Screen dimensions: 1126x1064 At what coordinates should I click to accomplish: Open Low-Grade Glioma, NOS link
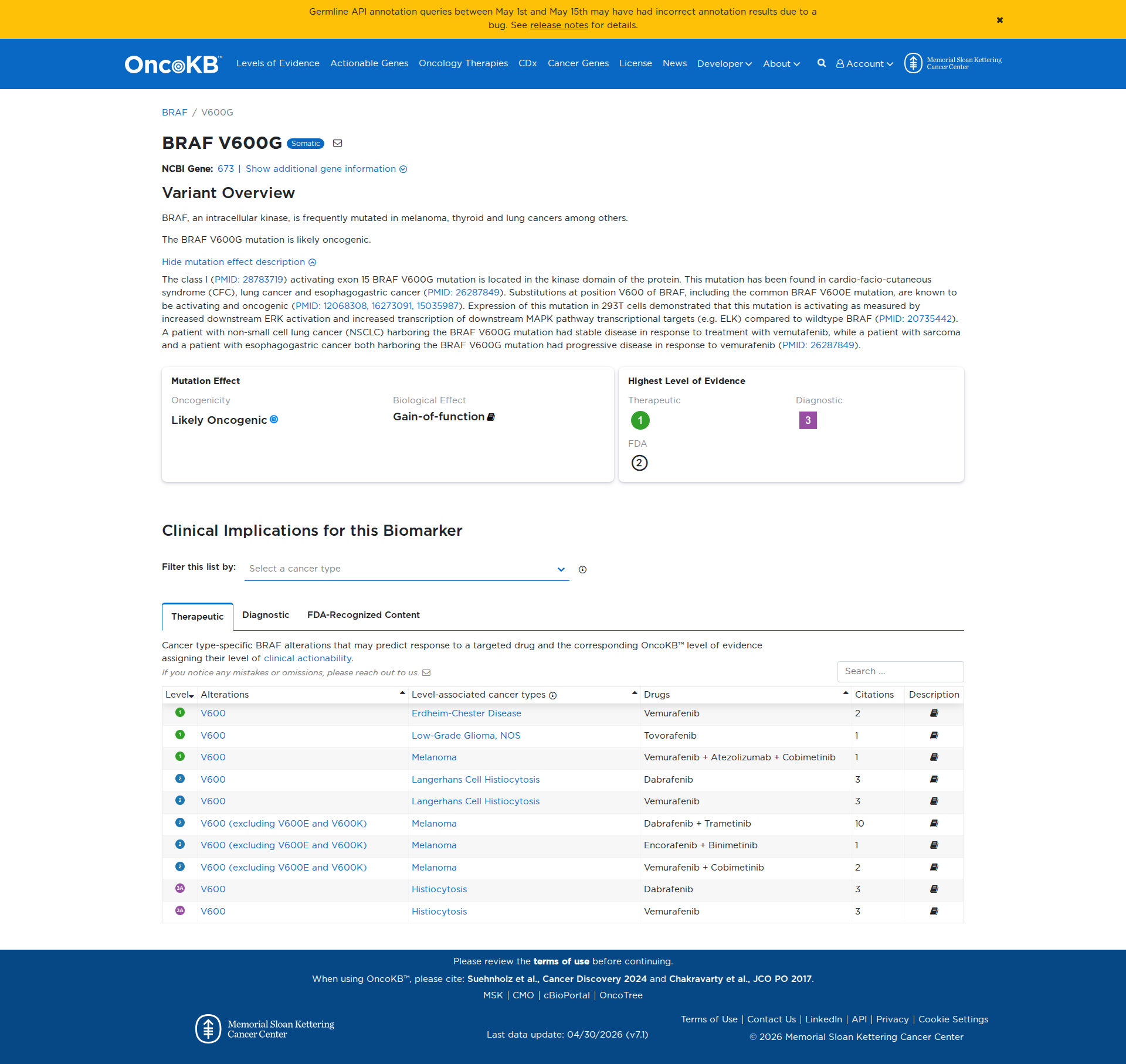pos(466,736)
